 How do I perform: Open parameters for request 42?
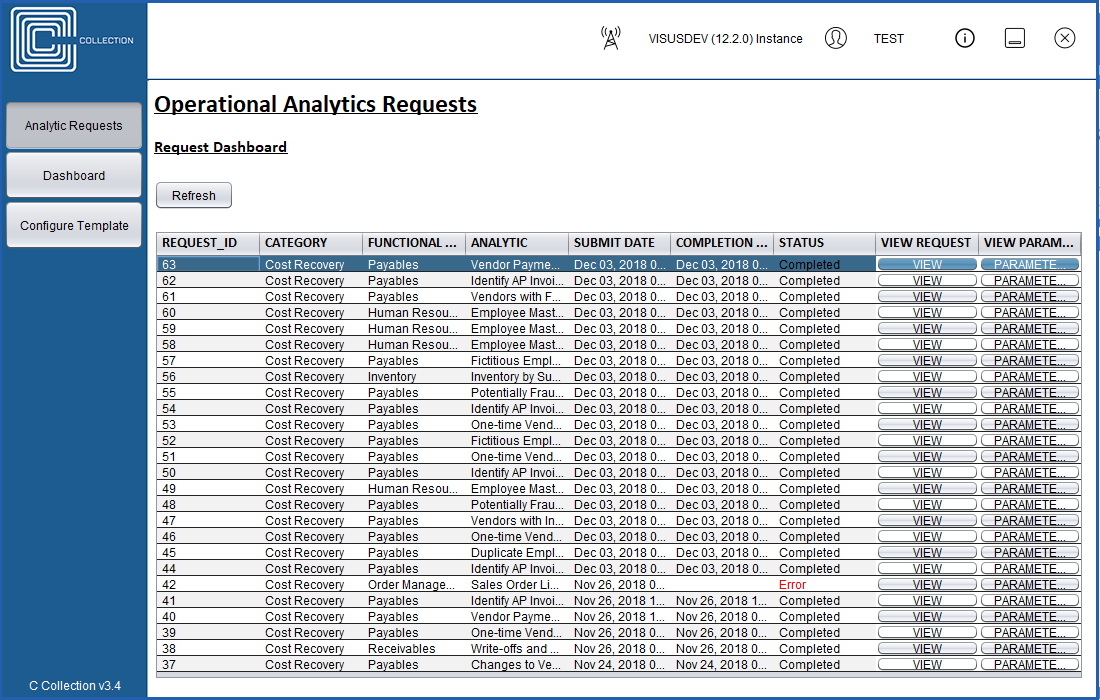[x=1030, y=585]
